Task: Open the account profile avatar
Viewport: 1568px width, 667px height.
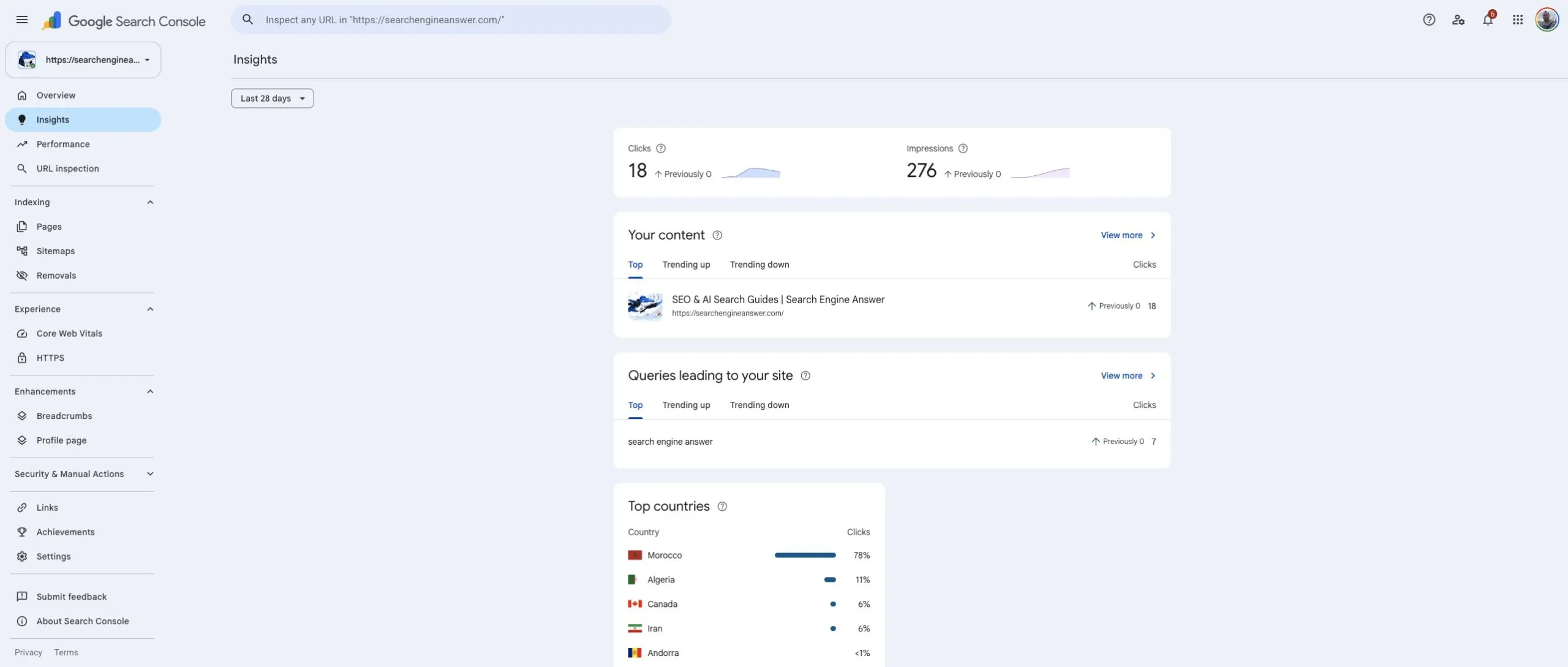Action: coord(1547,20)
